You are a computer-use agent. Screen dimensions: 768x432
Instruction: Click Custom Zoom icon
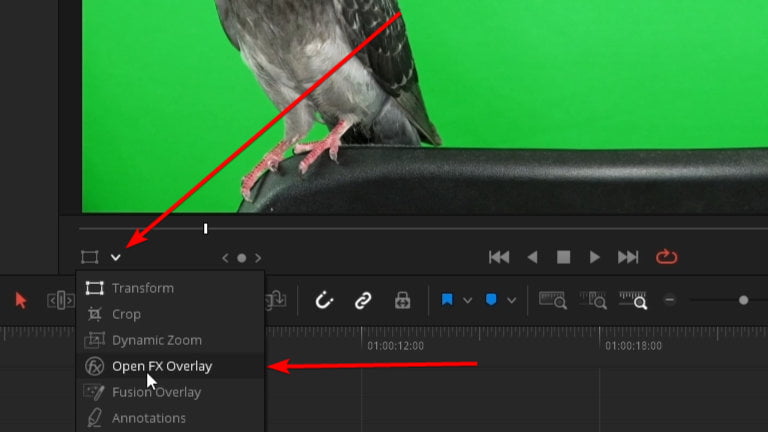coord(633,300)
